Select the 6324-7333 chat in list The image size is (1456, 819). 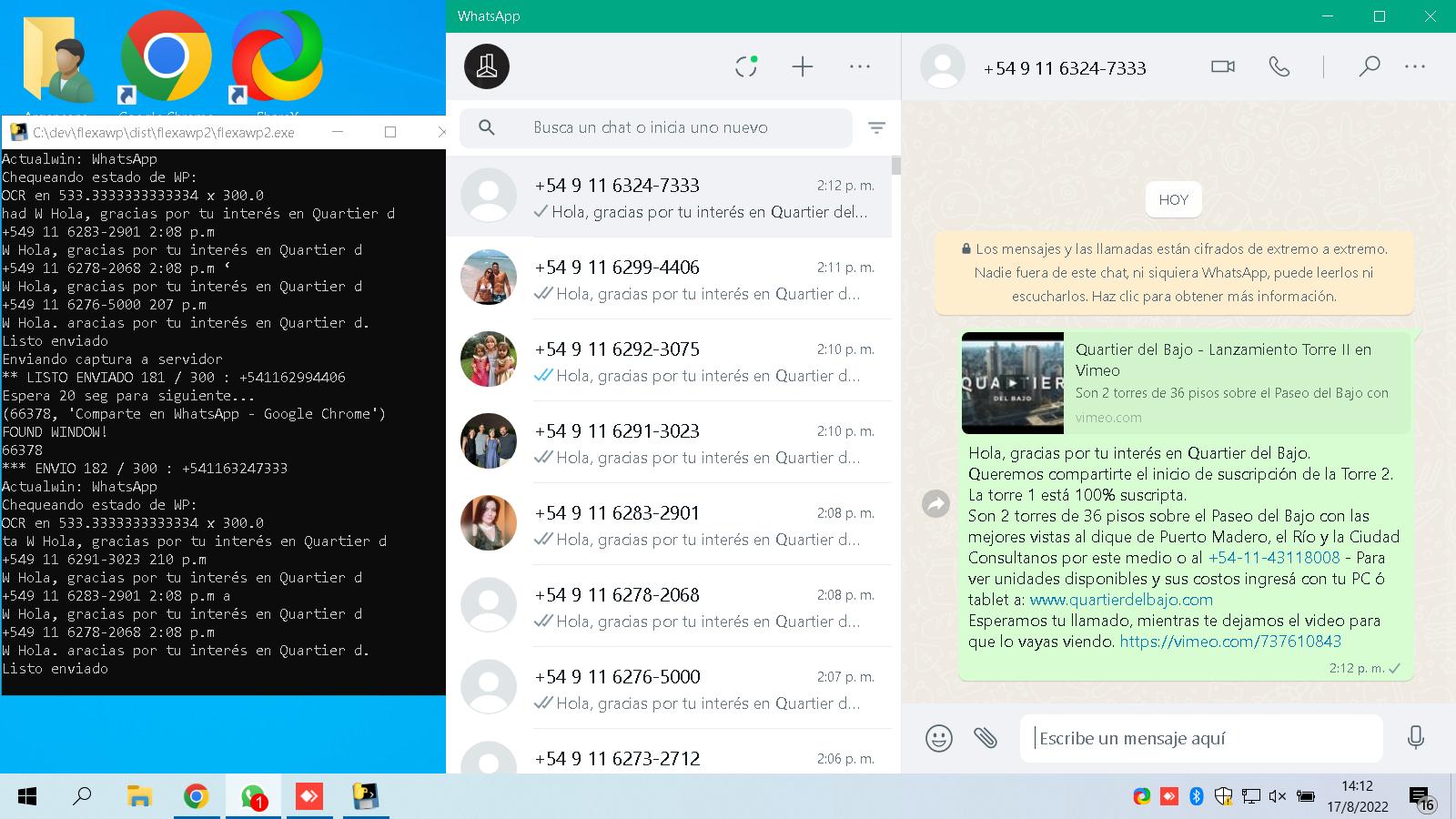pos(669,197)
